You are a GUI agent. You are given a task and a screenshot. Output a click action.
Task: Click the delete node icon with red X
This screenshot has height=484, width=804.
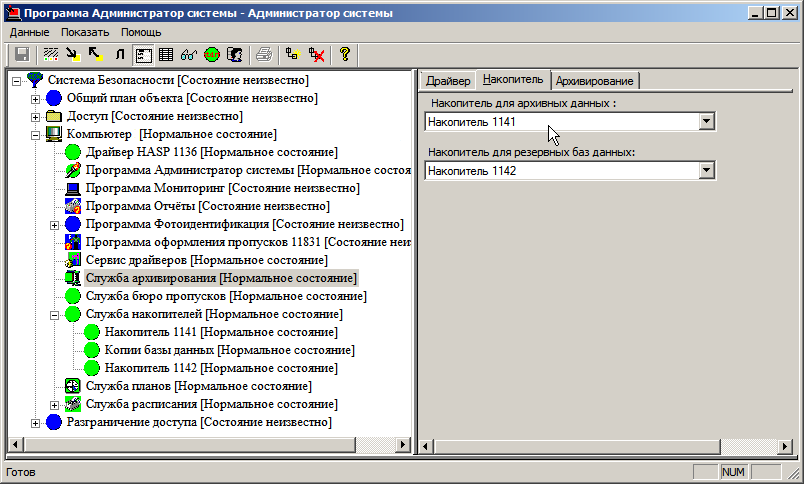point(317,55)
